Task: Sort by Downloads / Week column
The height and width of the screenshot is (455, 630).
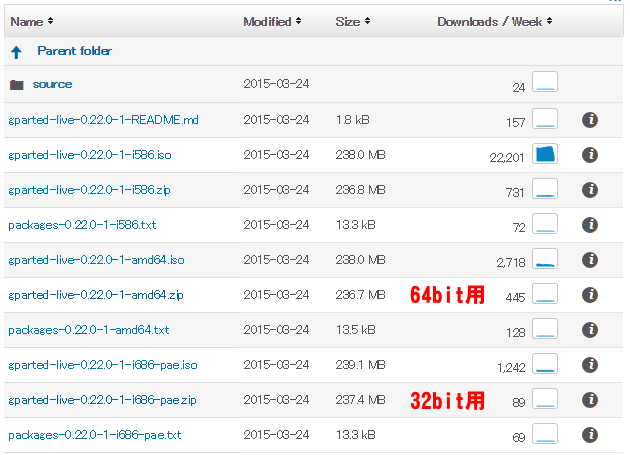Action: [495, 22]
